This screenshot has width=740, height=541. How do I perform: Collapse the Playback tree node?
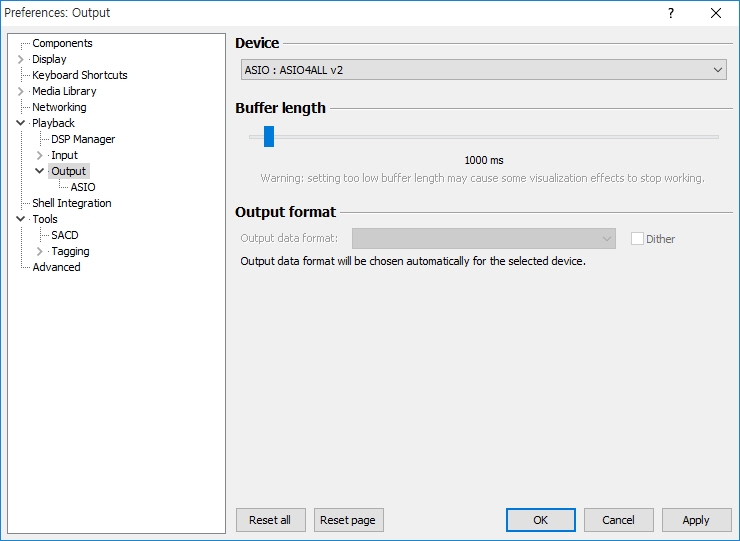(20, 123)
